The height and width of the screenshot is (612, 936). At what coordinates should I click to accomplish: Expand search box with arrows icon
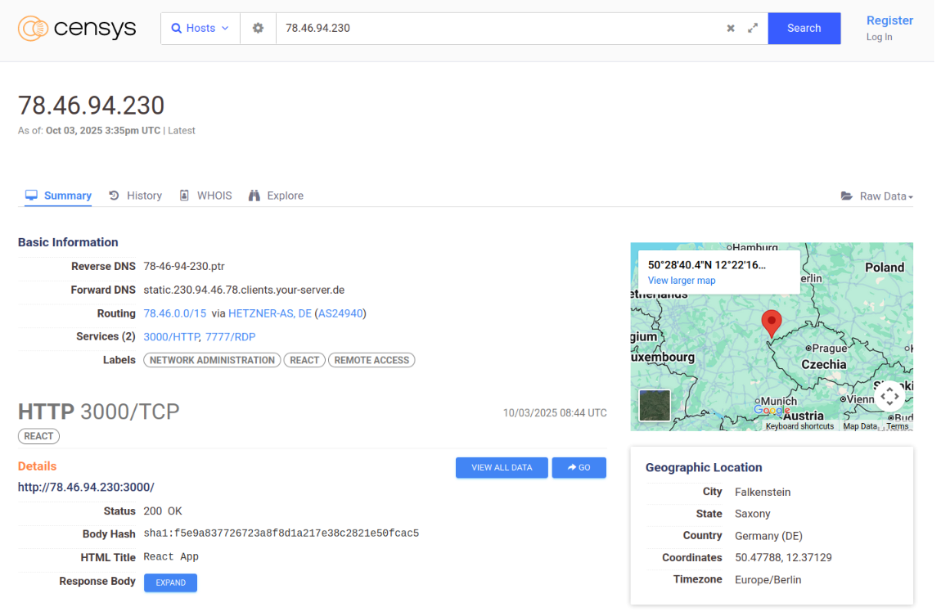pos(752,28)
